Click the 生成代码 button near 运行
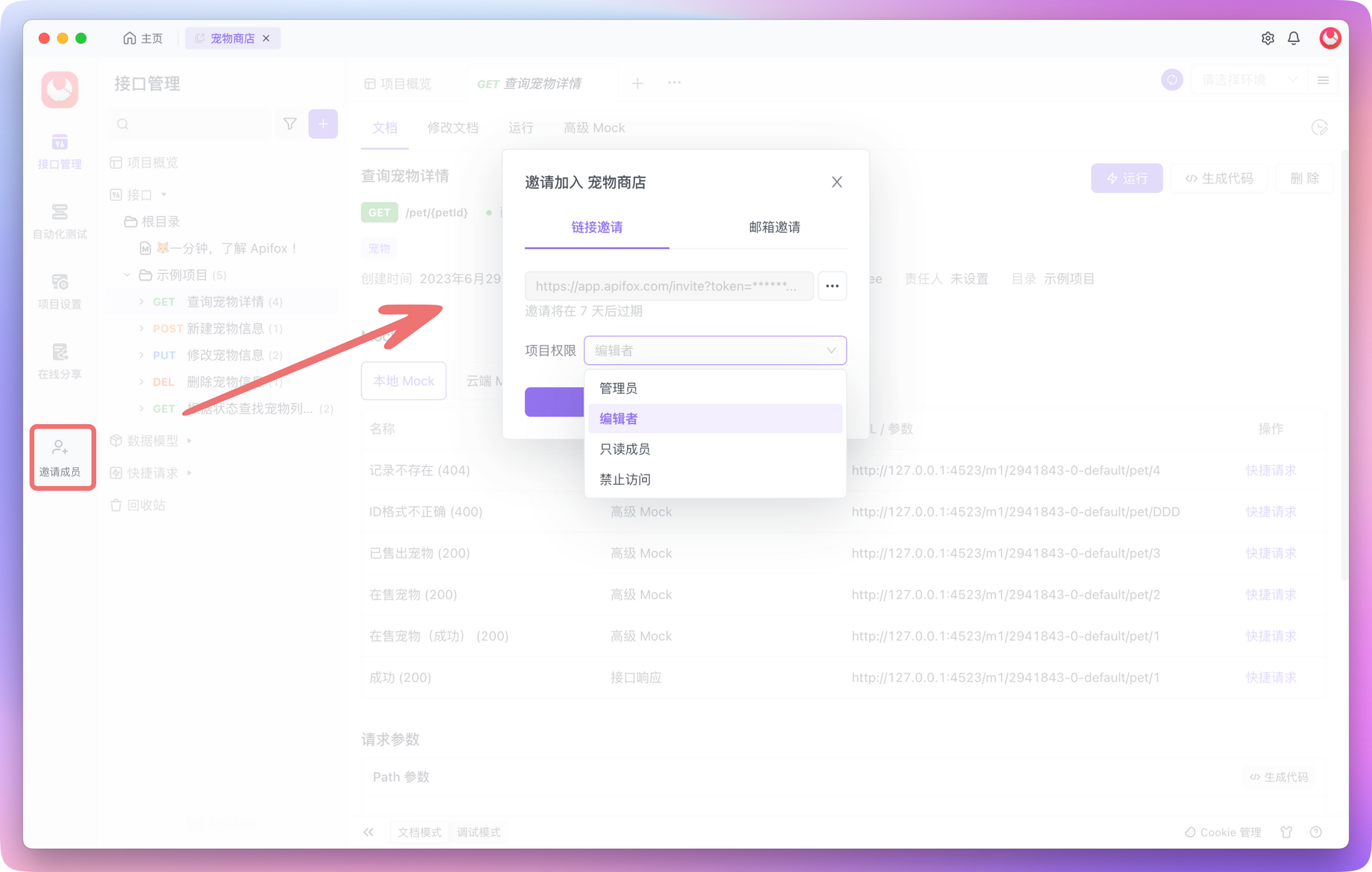The image size is (1372, 872). coord(1219,178)
